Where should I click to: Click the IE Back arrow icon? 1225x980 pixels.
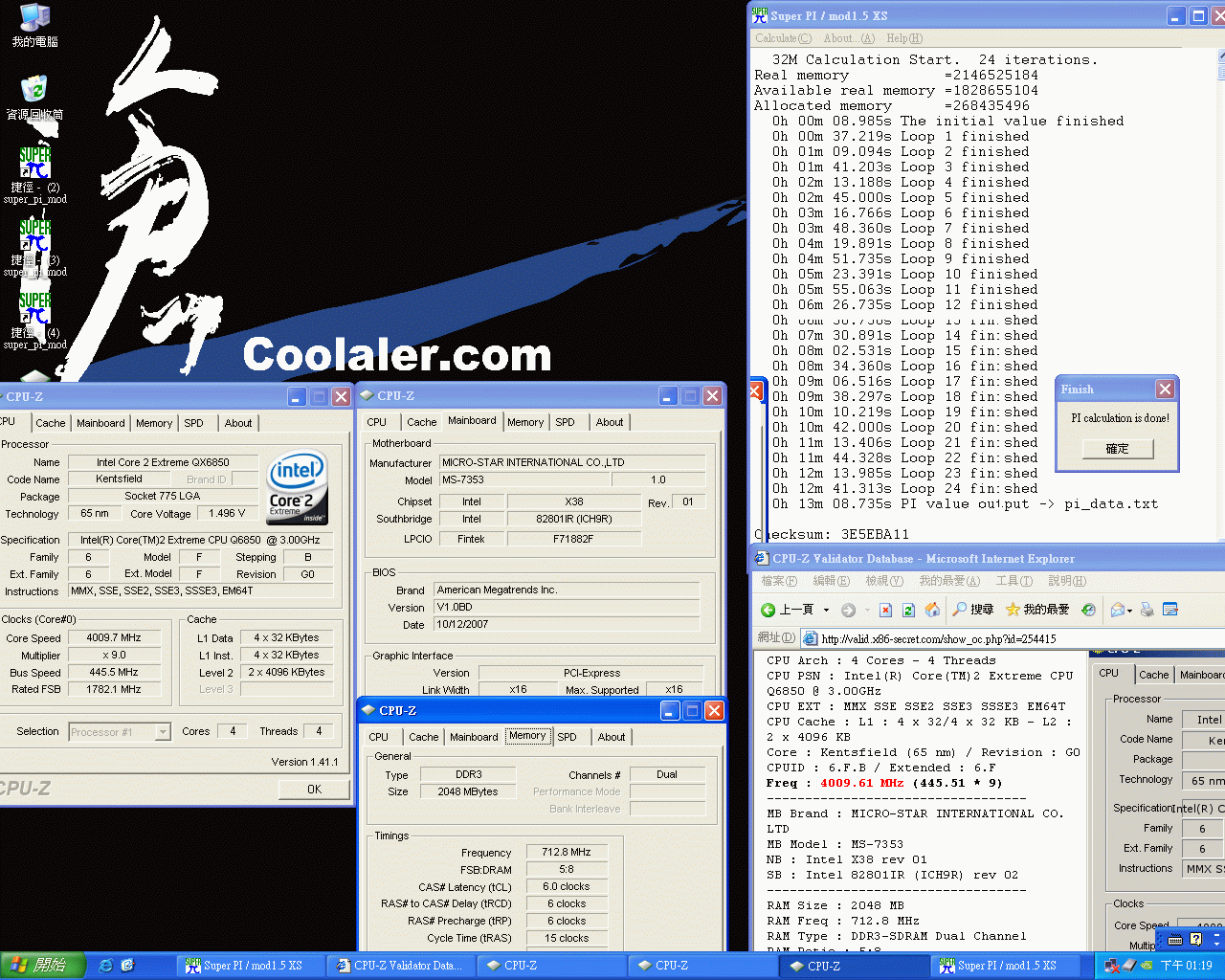coord(768,610)
